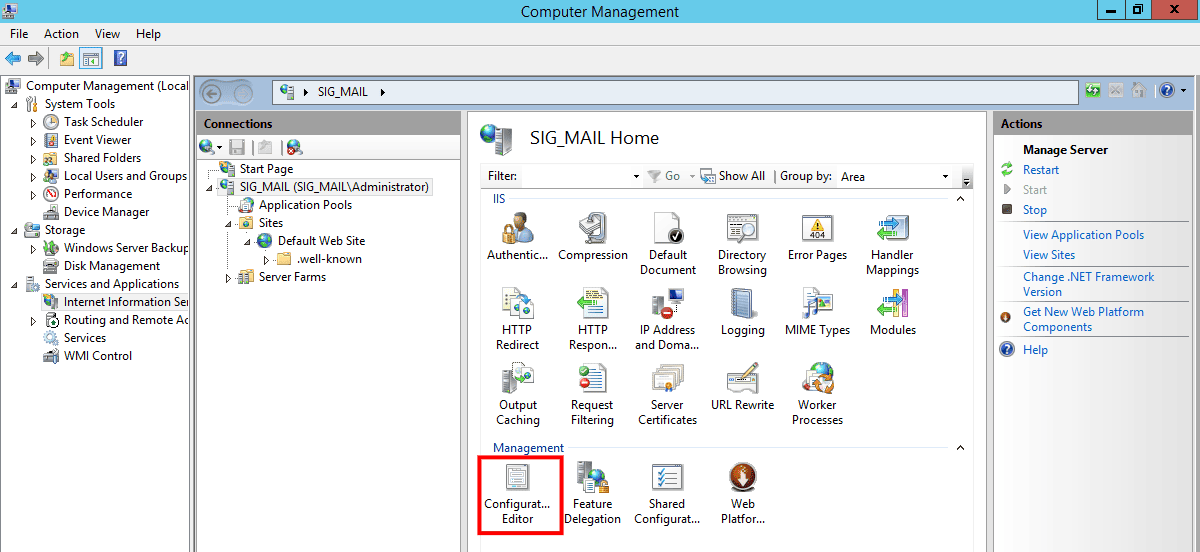Viewport: 1200px width, 552px height.
Task: Open the Compression feature
Action: 593,237
